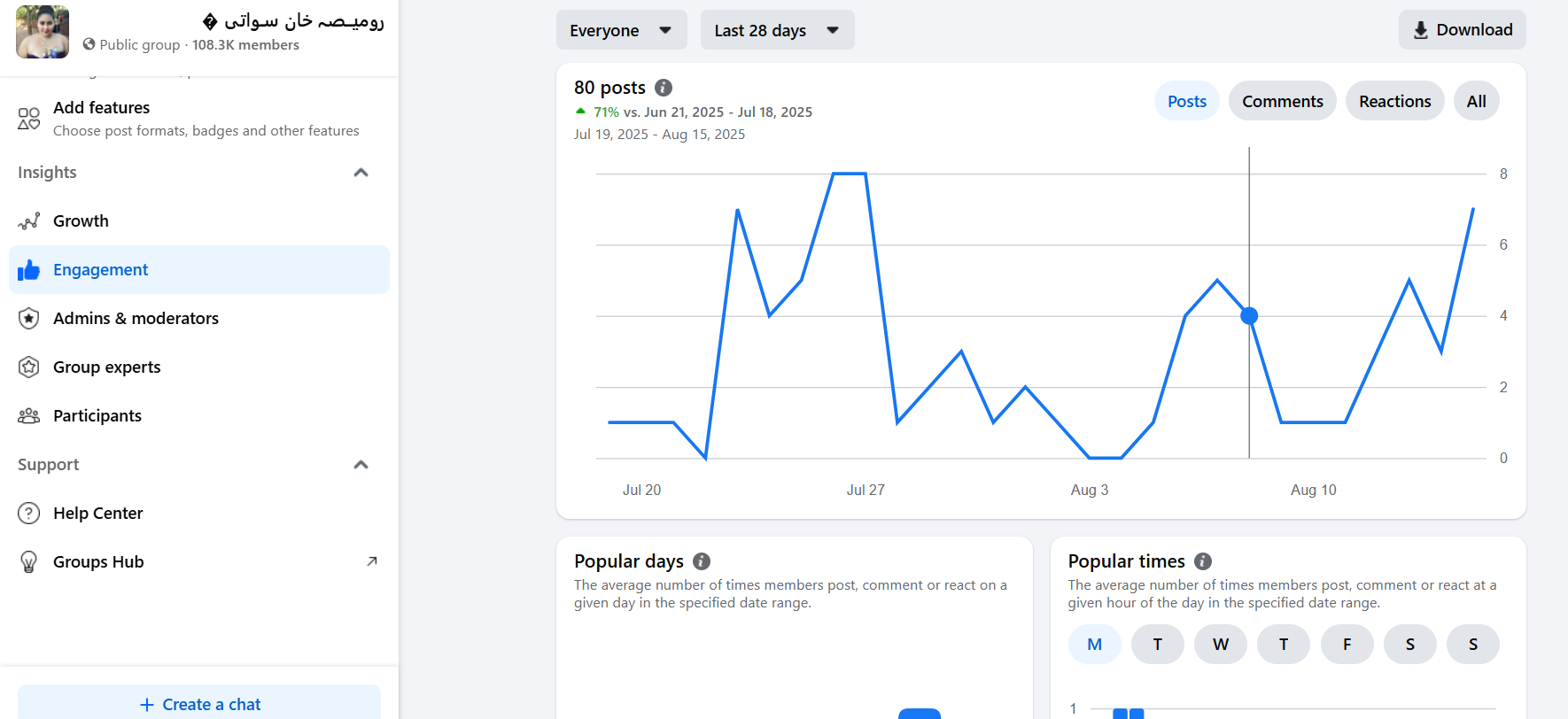Screen dimensions: 1568x719
Task: Click the 80 posts heading
Action: (x=609, y=88)
